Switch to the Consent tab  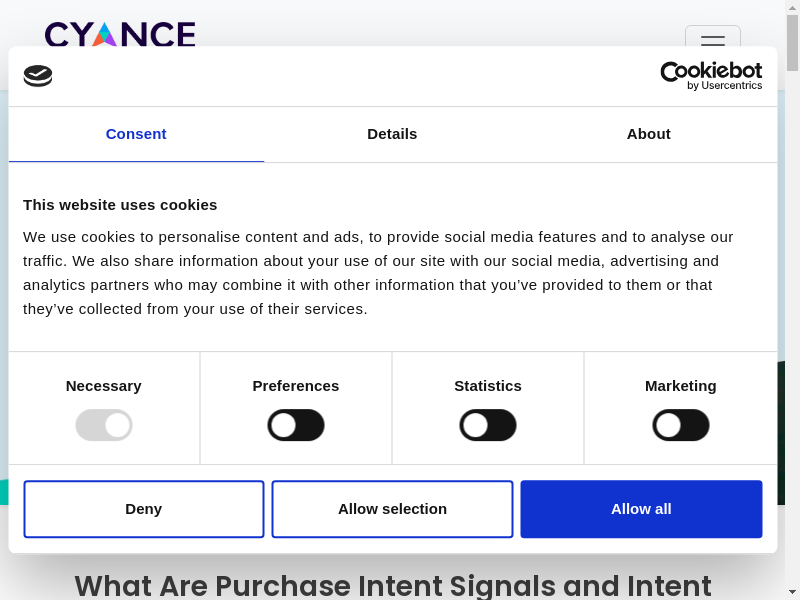coord(136,134)
